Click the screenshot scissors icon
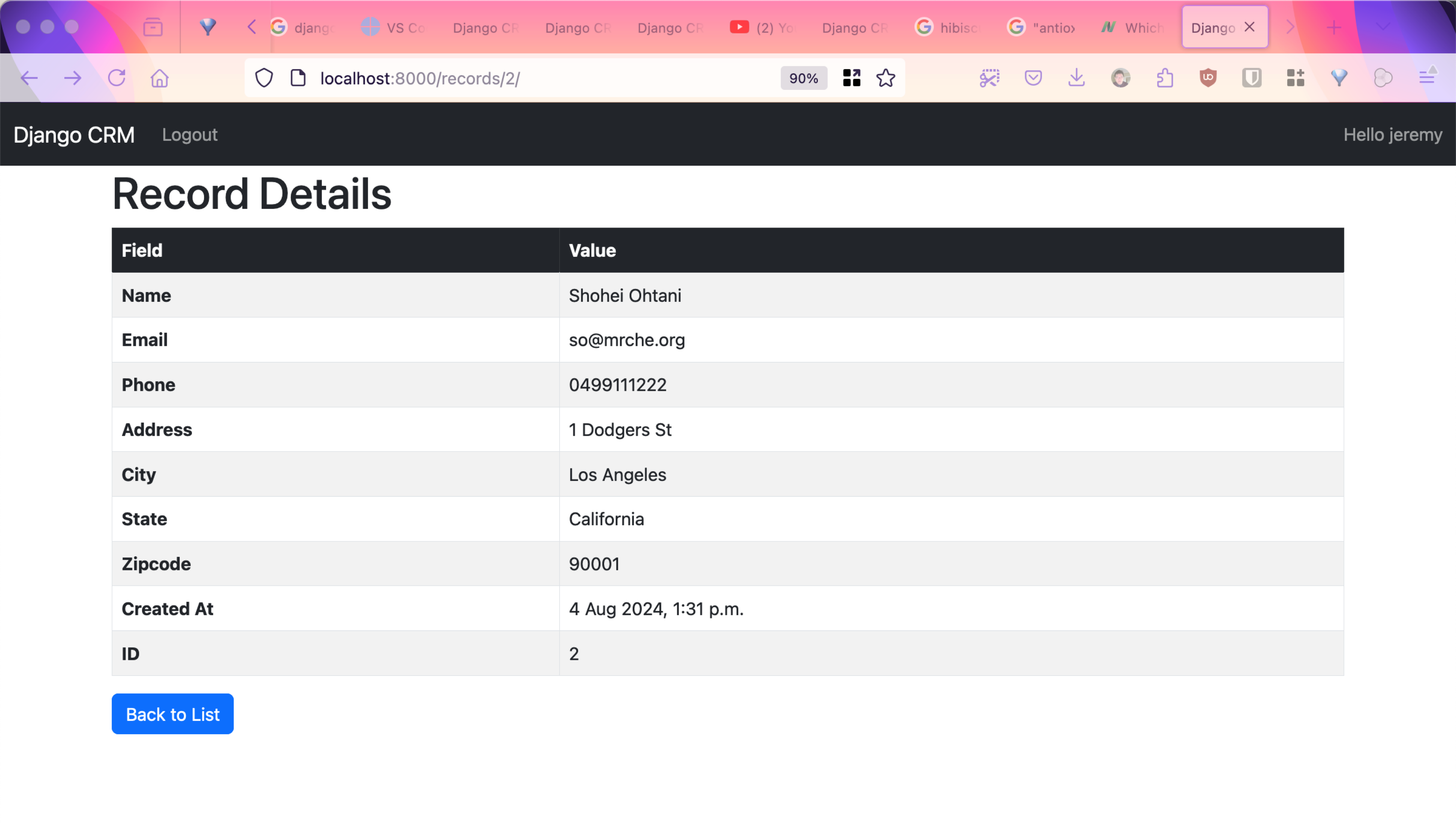 point(989,78)
